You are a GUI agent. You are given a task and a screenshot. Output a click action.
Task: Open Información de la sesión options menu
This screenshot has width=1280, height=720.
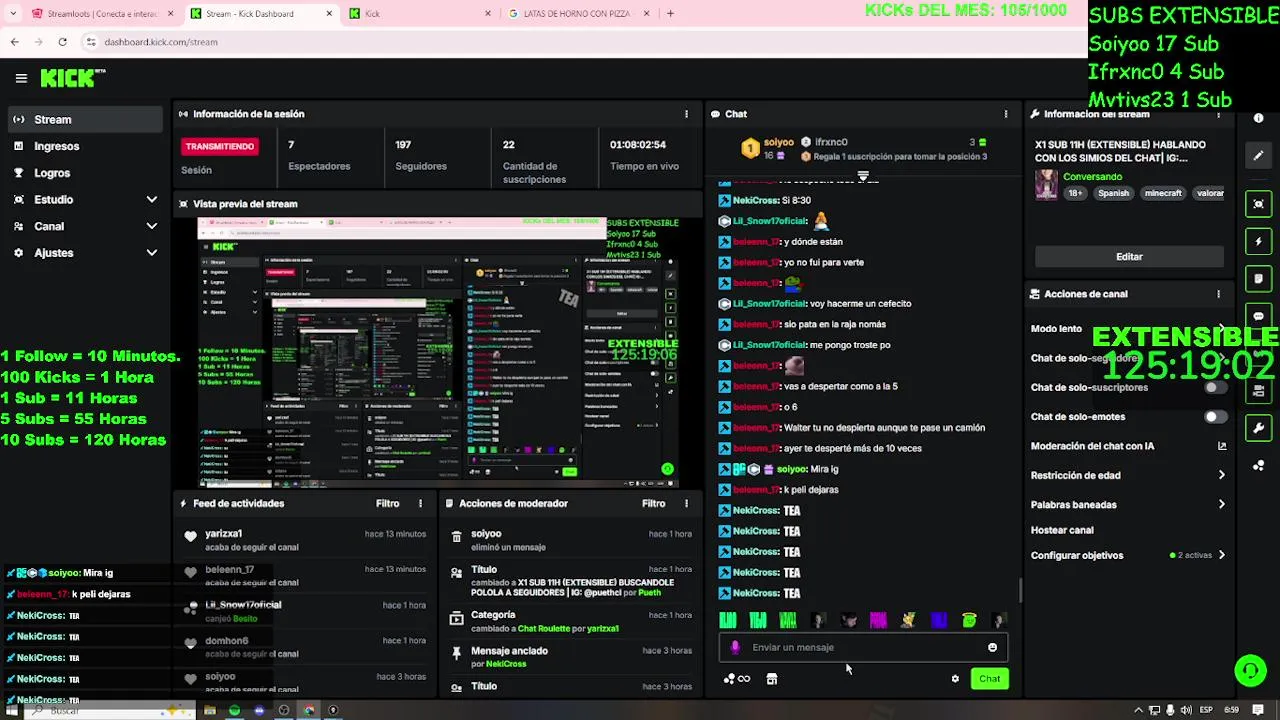[x=686, y=114]
